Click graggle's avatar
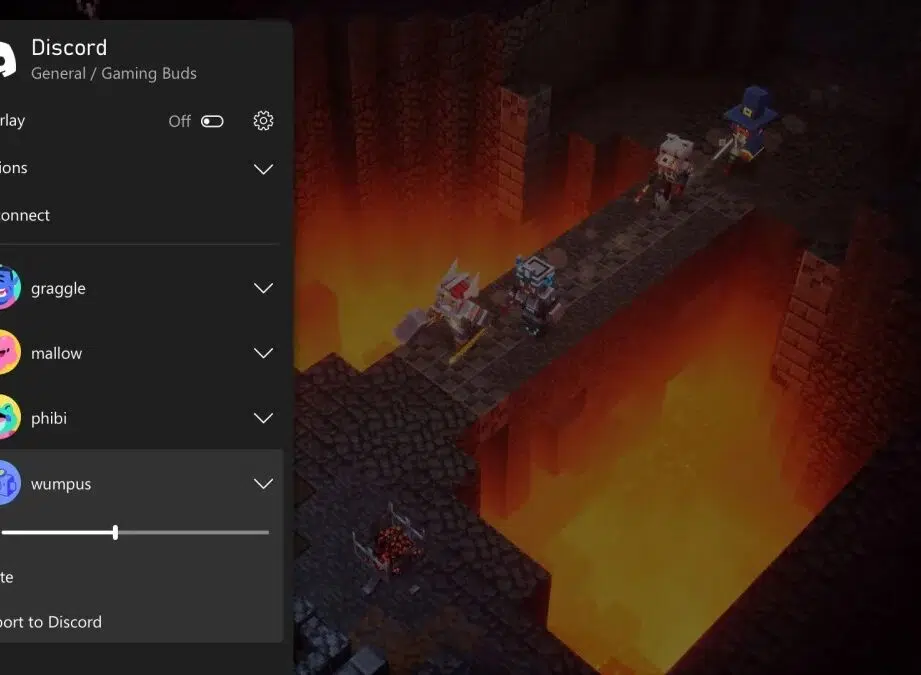Image resolution: width=921 pixels, height=675 pixels. [x=9, y=287]
